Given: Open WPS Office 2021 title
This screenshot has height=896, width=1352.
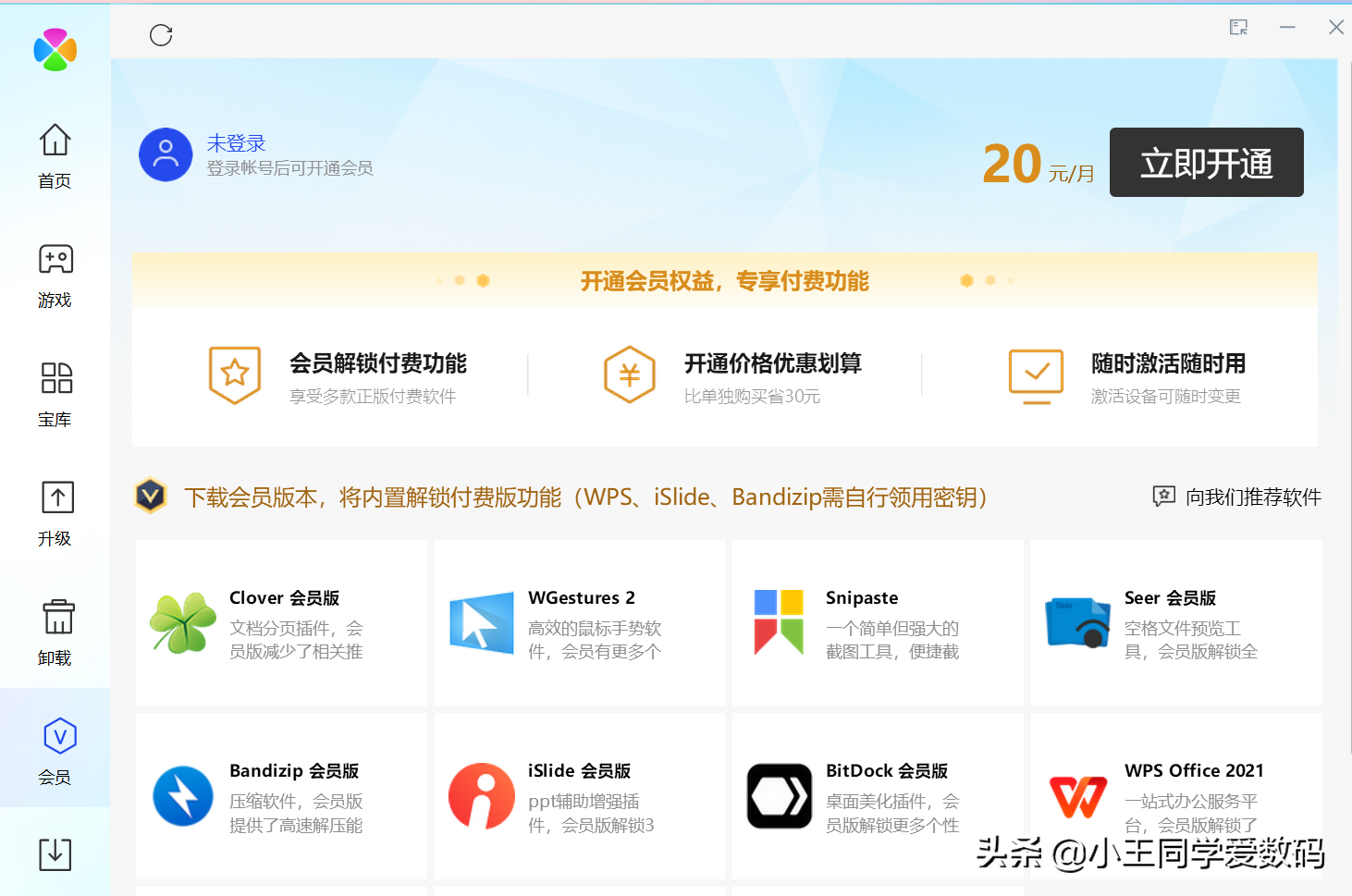Looking at the screenshot, I should [x=1194, y=771].
